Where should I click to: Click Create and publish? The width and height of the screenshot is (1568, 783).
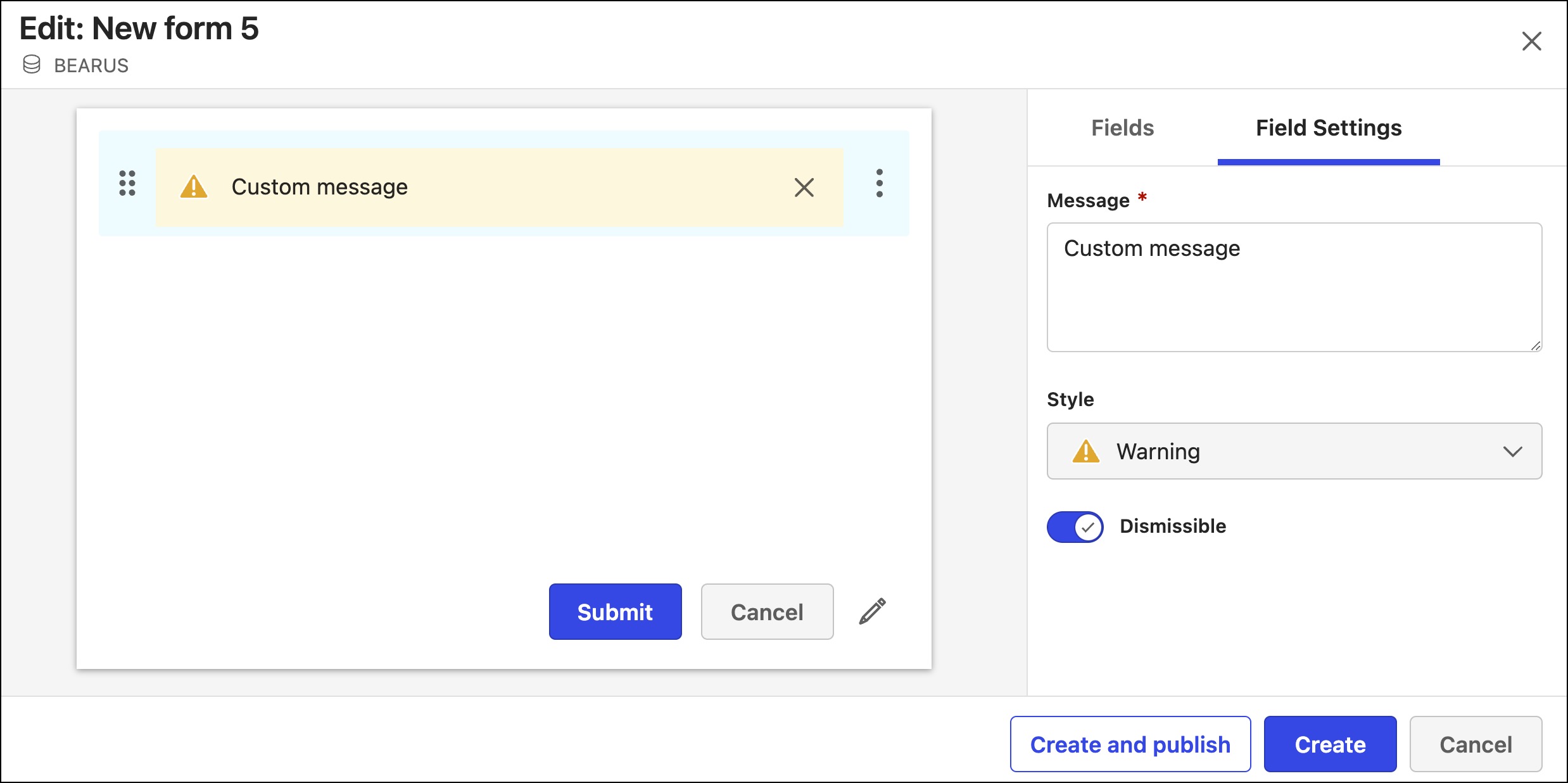click(x=1130, y=744)
